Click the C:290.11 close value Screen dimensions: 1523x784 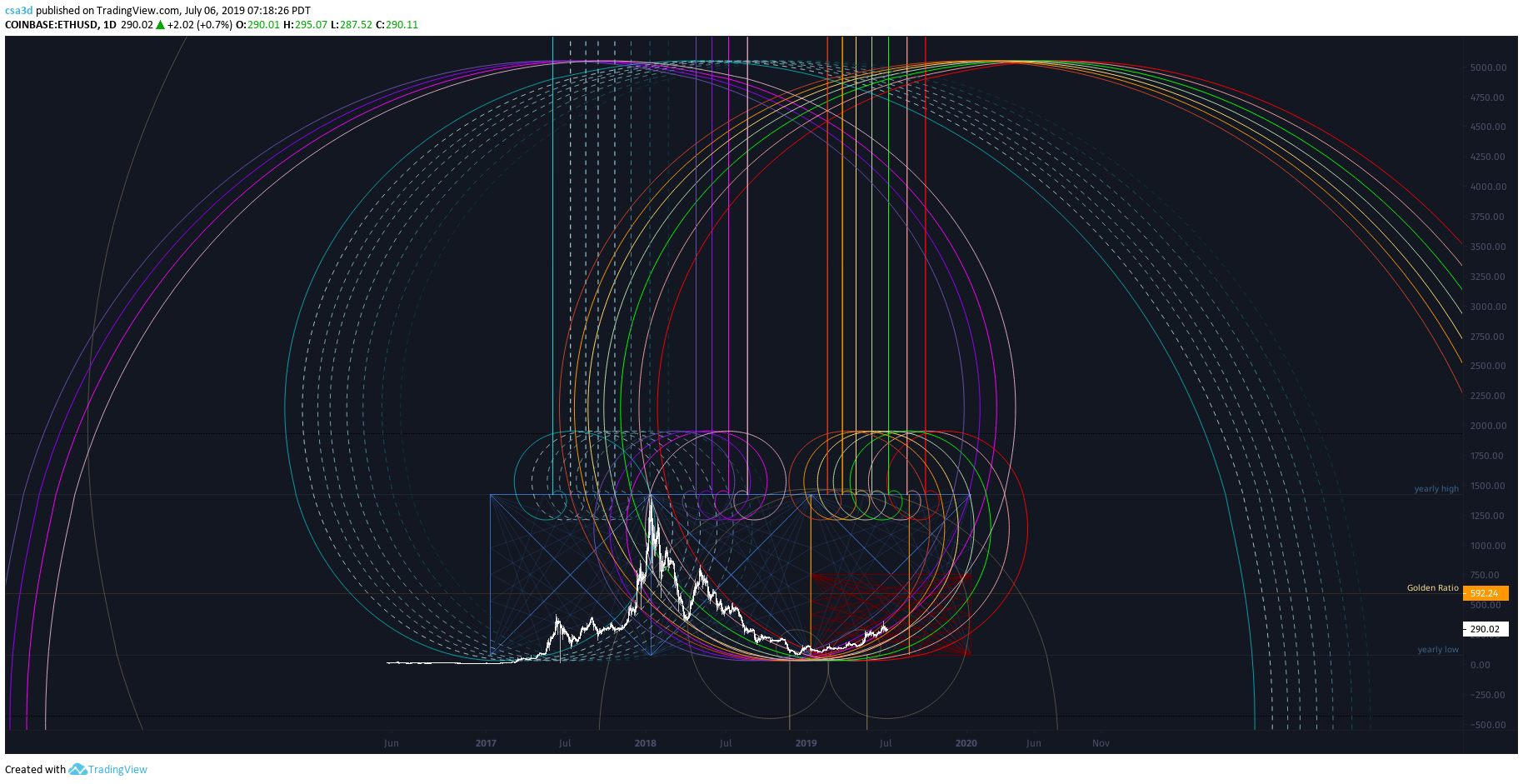397,25
